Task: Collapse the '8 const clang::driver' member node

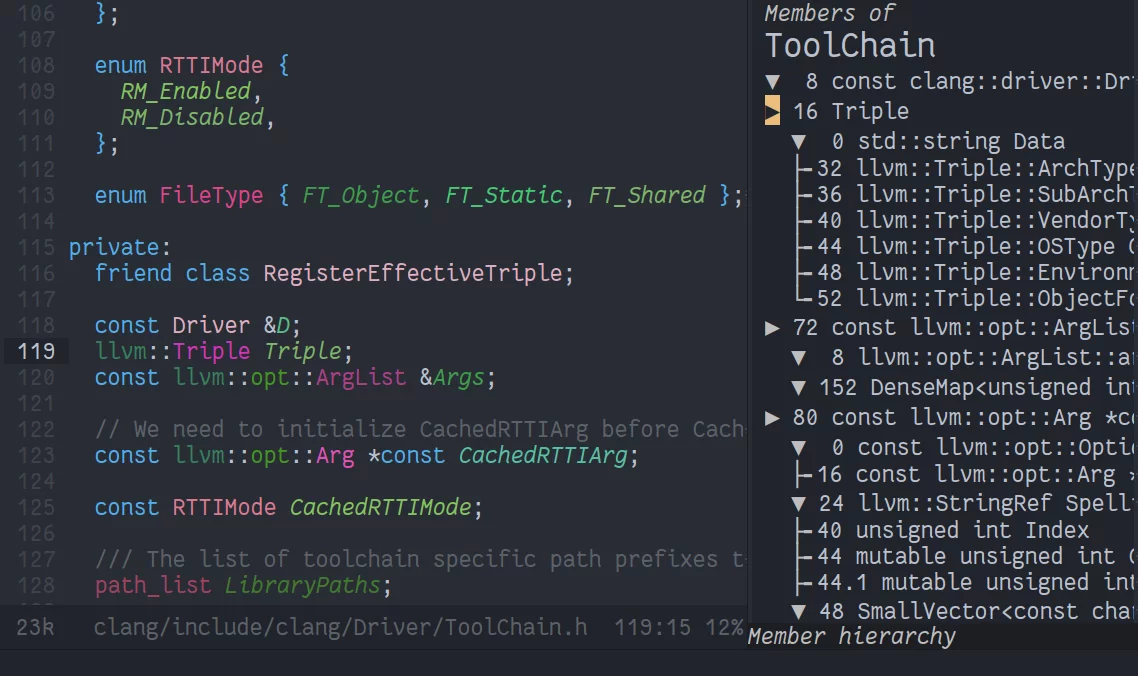Action: point(772,81)
